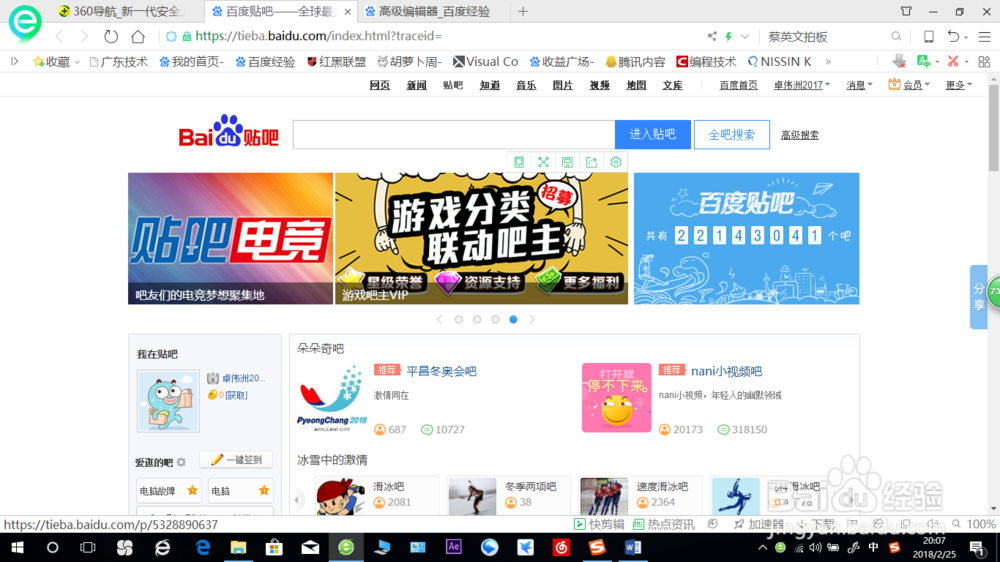Go to previous banner slide arrow
1000x562 pixels.
click(439, 320)
